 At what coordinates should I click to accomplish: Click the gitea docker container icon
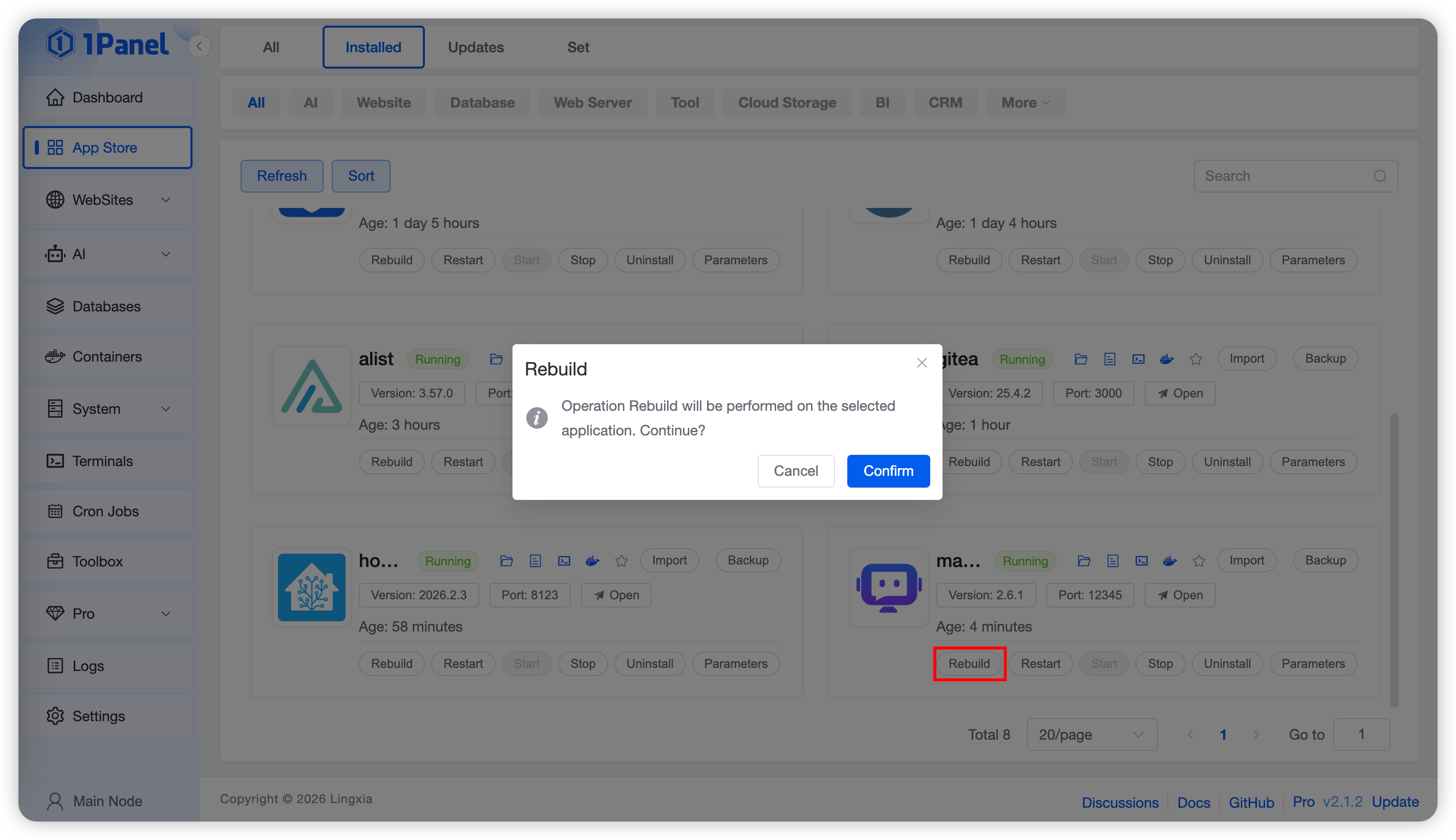(x=1167, y=359)
